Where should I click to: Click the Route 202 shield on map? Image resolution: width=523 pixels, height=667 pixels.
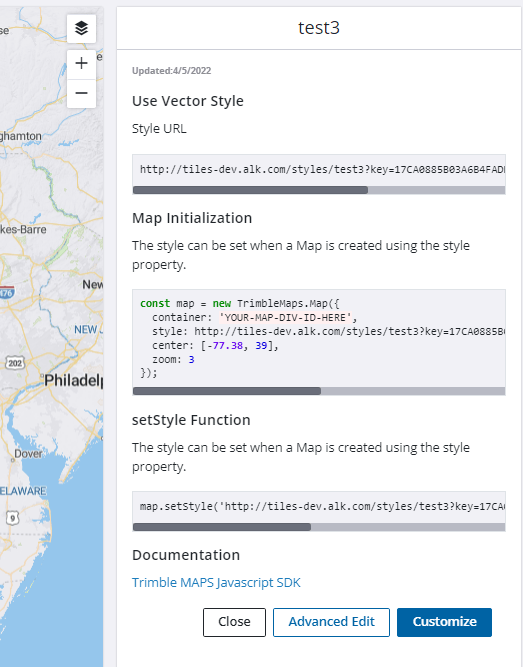15,363
